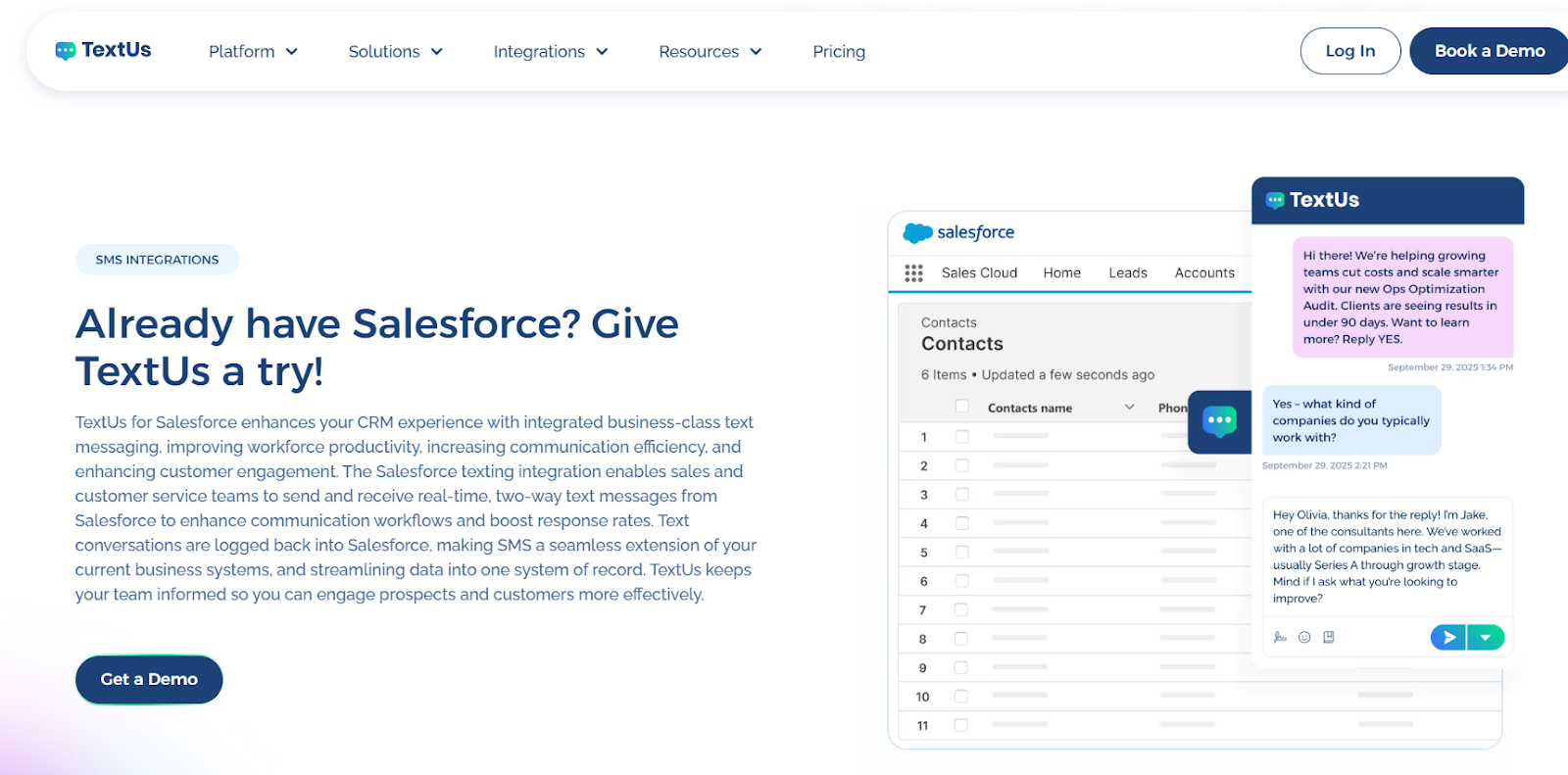The width and height of the screenshot is (1568, 775).
Task: Open the Contacts name column chevron
Action: [1129, 407]
